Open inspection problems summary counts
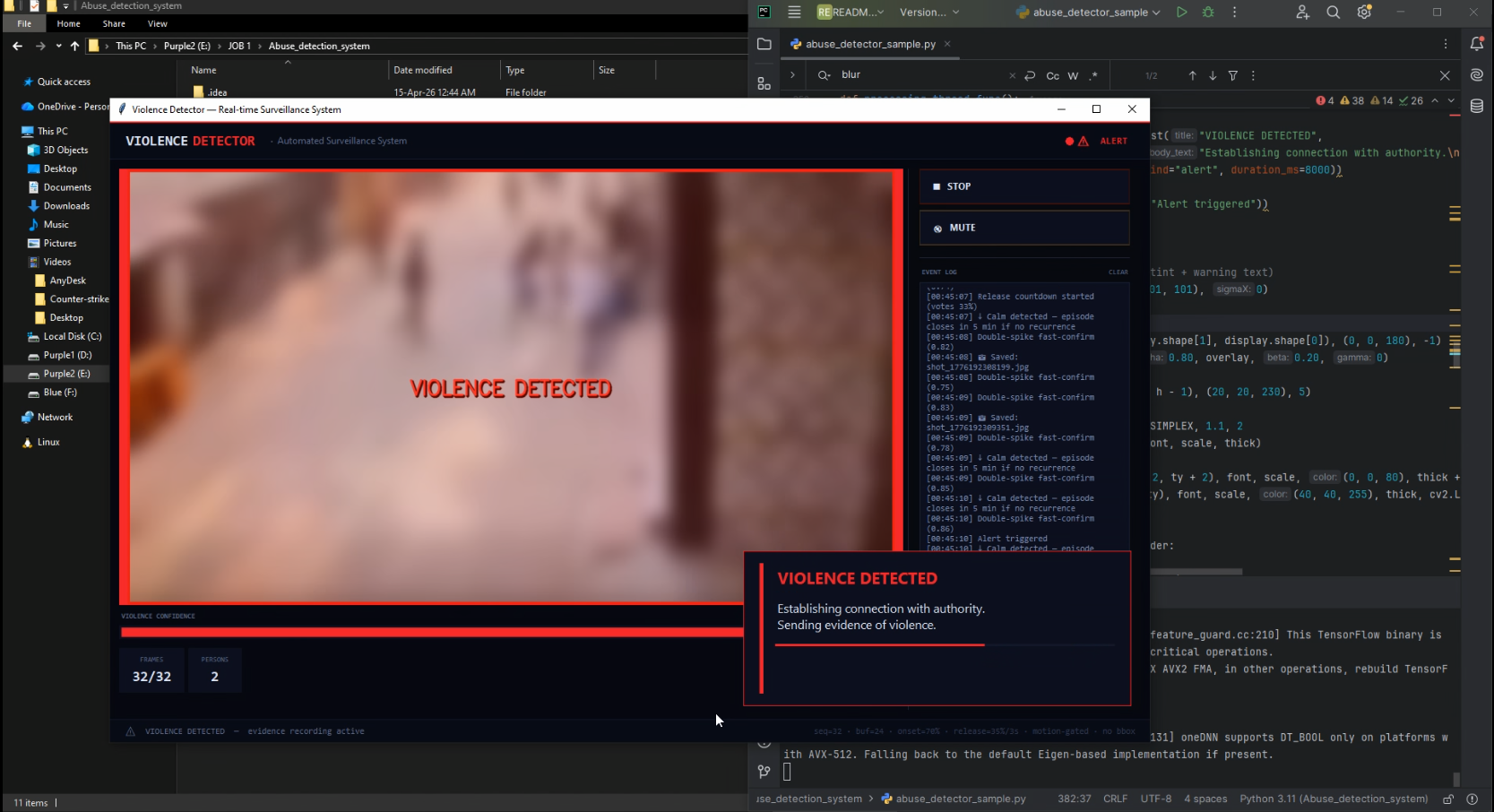This screenshot has width=1494, height=812. click(1369, 100)
